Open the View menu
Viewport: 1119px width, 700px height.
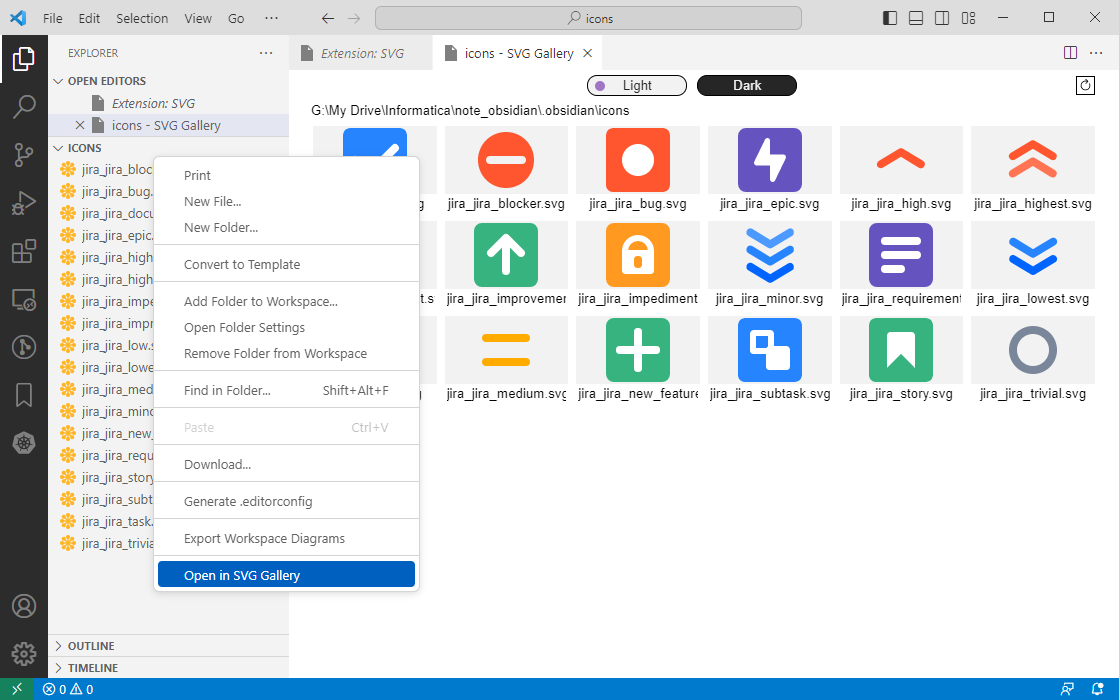tap(198, 19)
